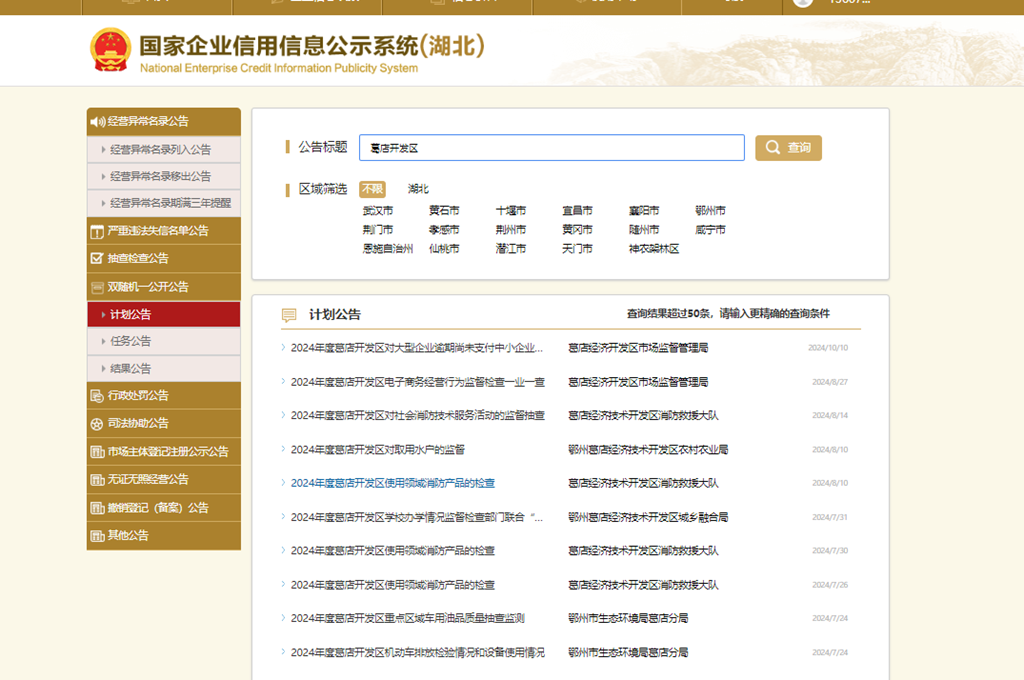Filter by the 湖北 region
The image size is (1024, 680).
point(418,189)
